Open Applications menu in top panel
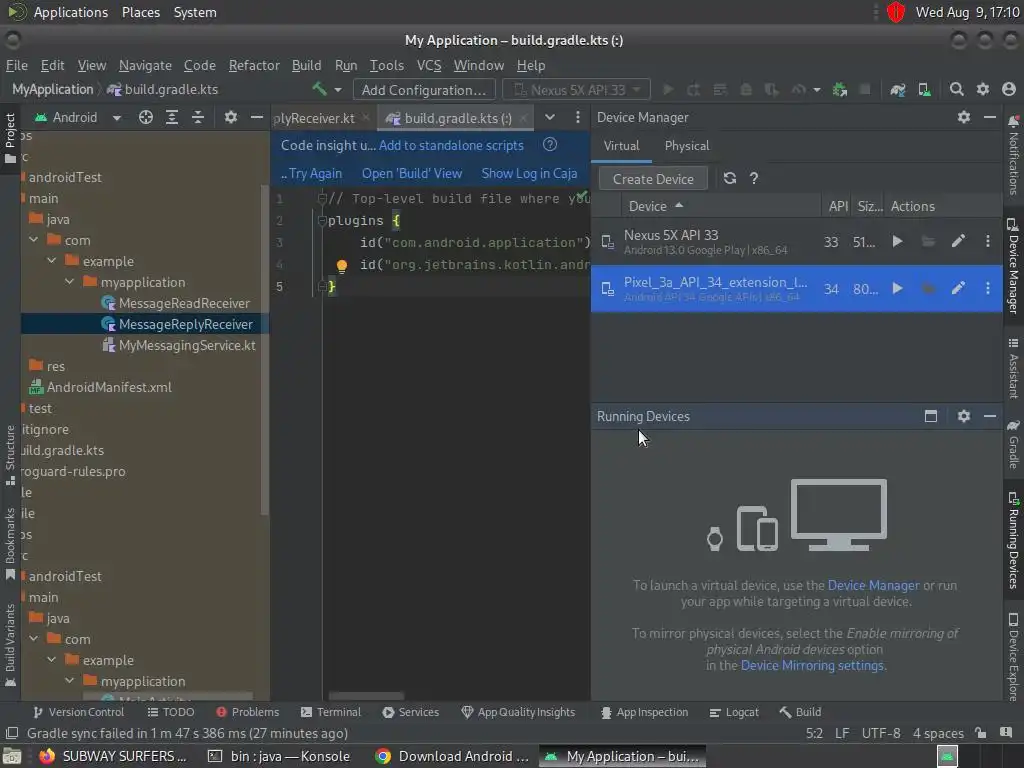Image resolution: width=1024 pixels, height=768 pixels. coord(71,12)
